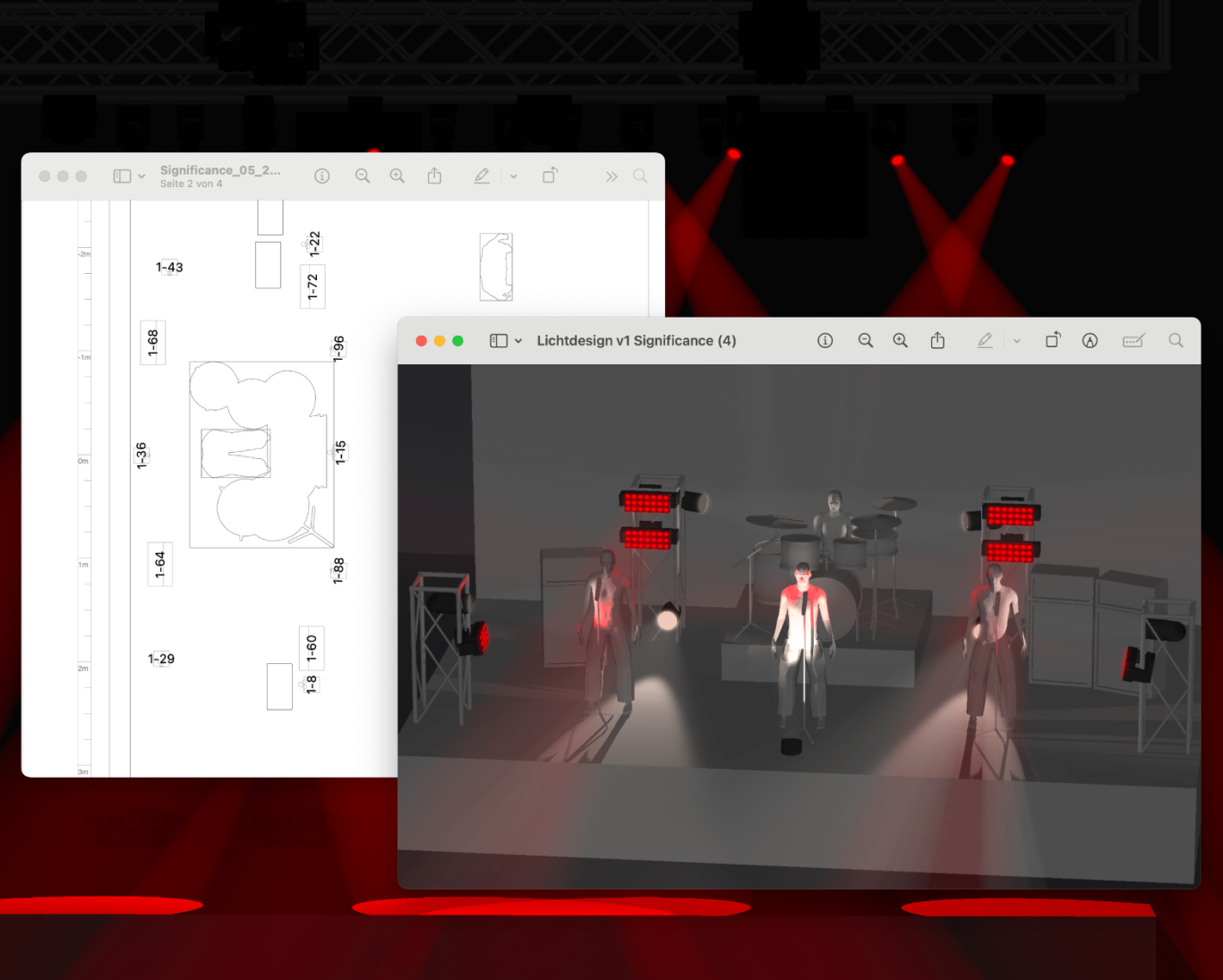Click the Lichtdesign v1 Significance (4) title
This screenshot has width=1223, height=980.
pos(636,341)
